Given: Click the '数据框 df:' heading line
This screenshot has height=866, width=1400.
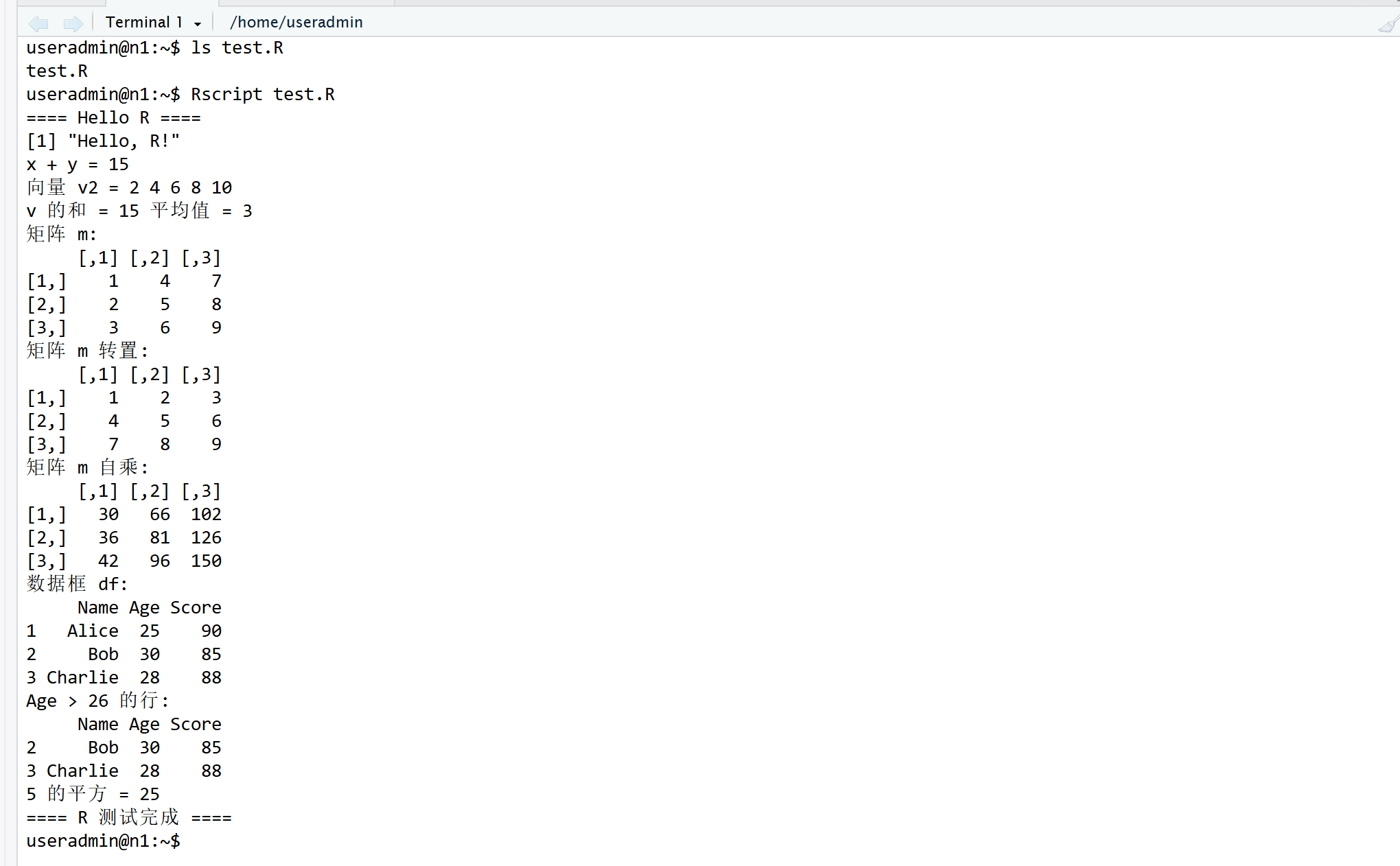Looking at the screenshot, I should coord(77,584).
